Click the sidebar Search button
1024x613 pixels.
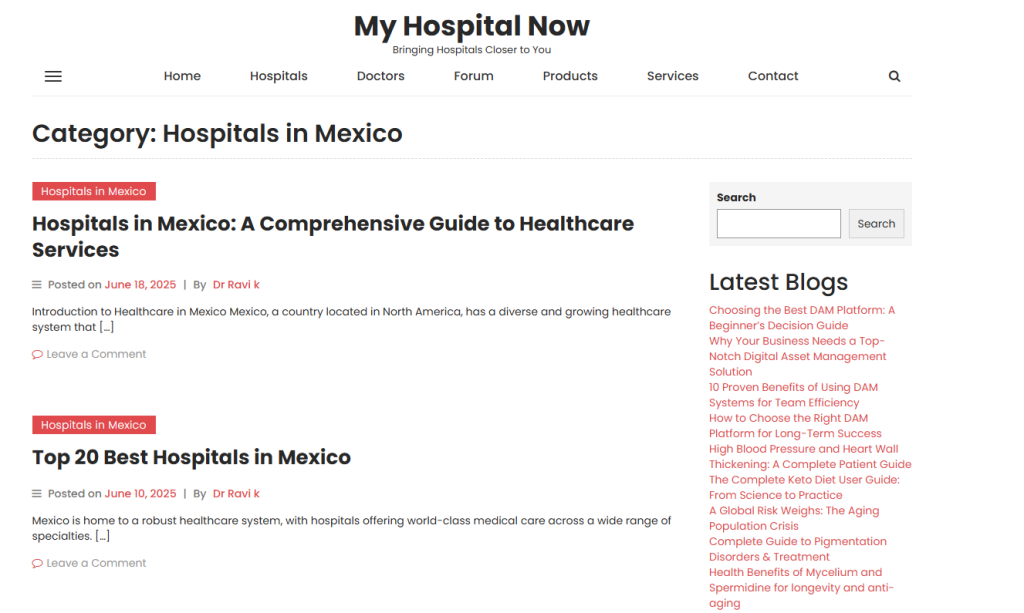pos(876,224)
